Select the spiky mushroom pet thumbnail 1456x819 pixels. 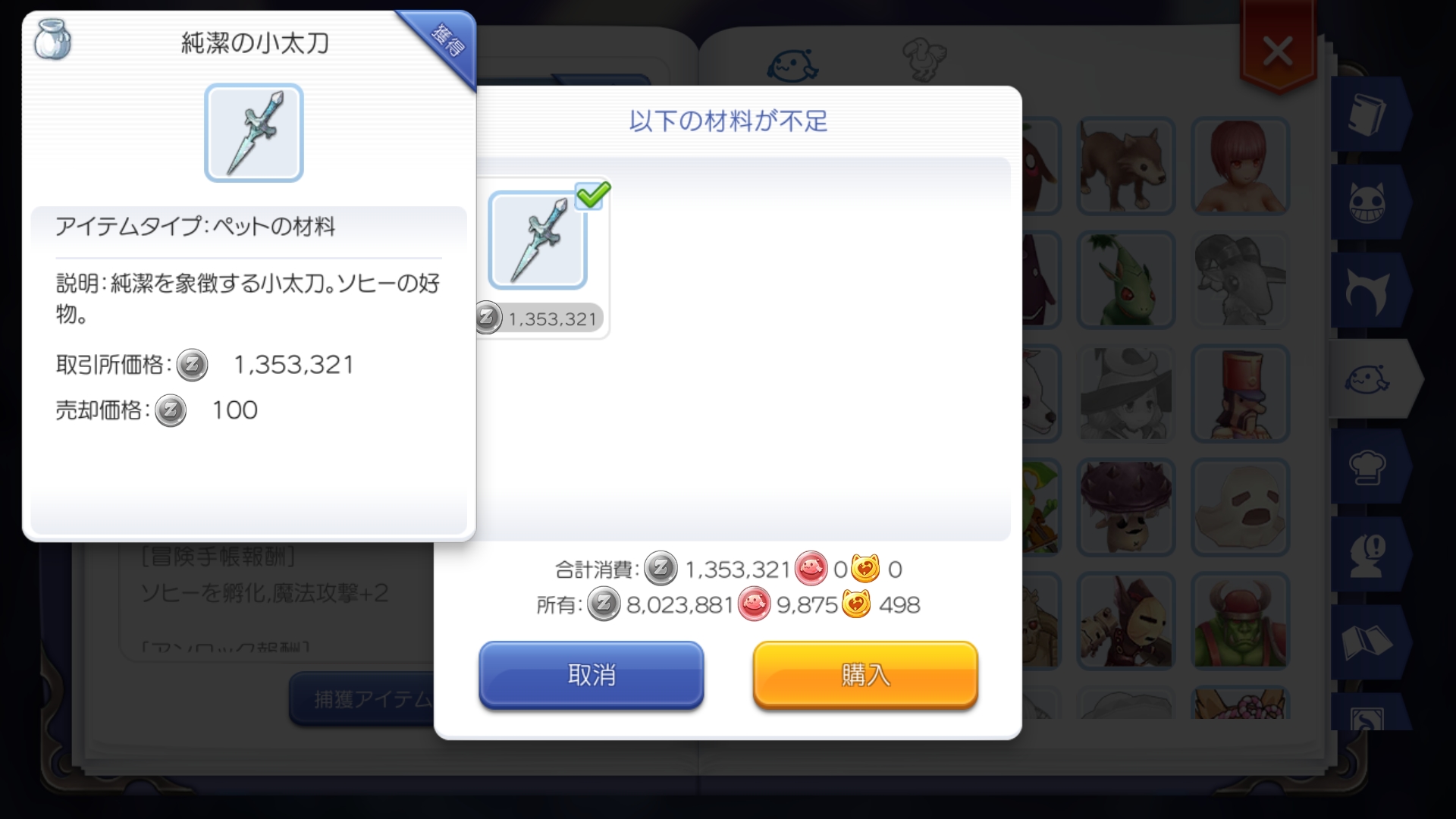coord(1125,507)
